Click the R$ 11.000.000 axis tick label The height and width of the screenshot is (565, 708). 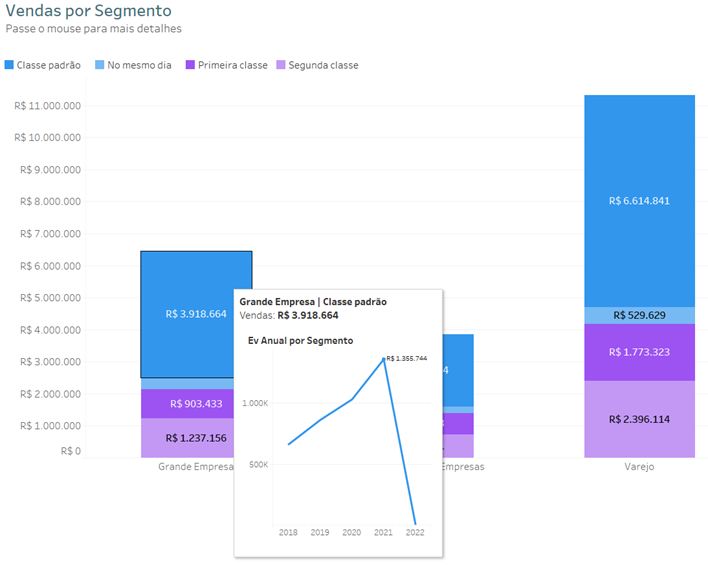47,106
